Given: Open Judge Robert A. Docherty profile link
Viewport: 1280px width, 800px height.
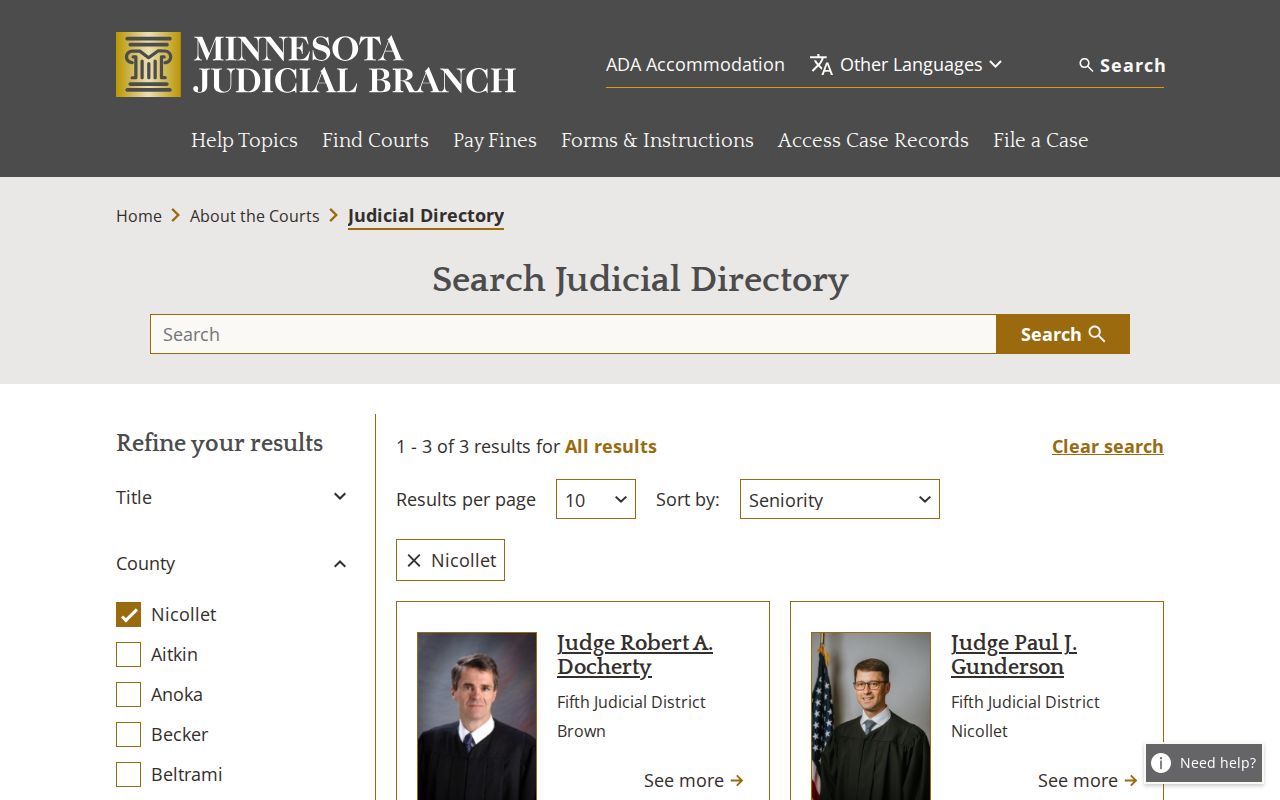Looking at the screenshot, I should point(635,655).
